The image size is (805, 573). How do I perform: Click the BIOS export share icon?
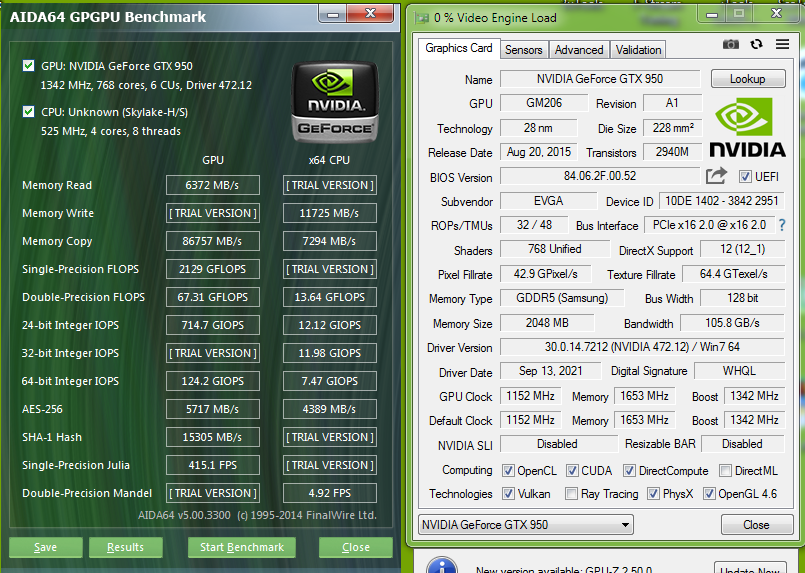click(716, 176)
